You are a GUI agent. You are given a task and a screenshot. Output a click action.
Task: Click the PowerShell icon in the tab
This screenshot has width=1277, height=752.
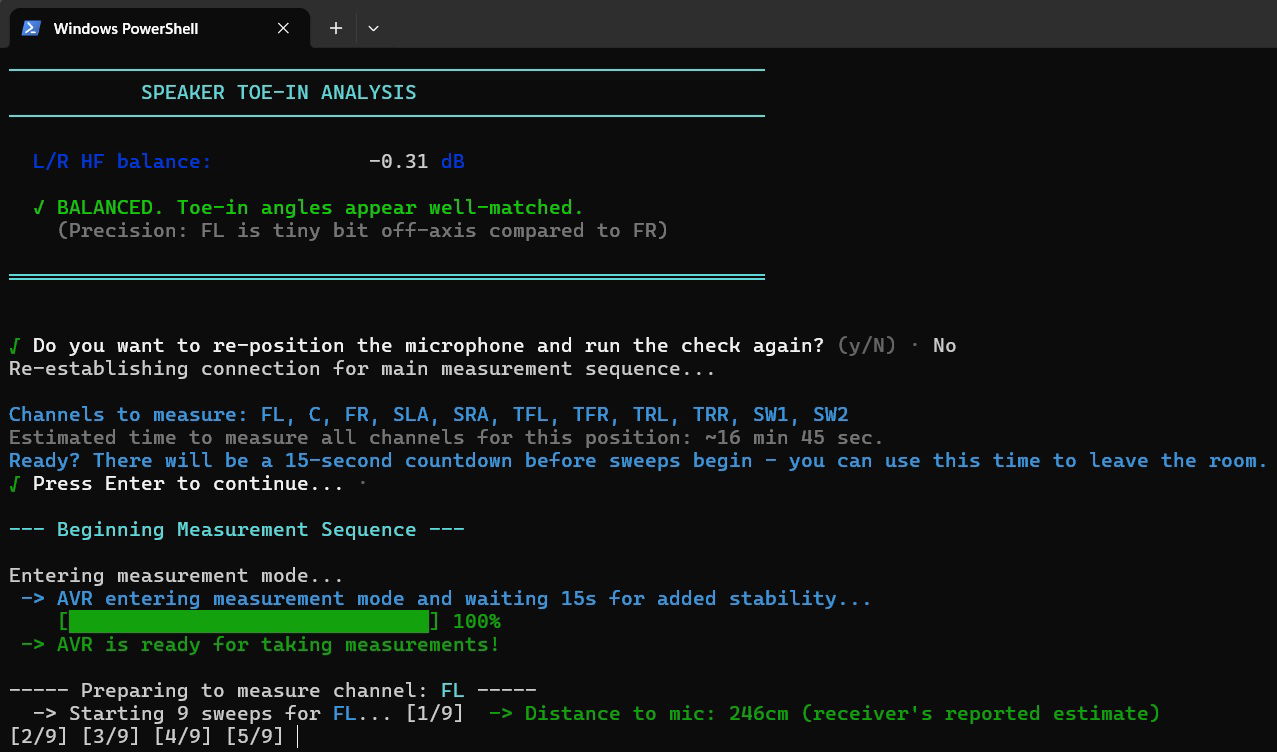point(31,28)
